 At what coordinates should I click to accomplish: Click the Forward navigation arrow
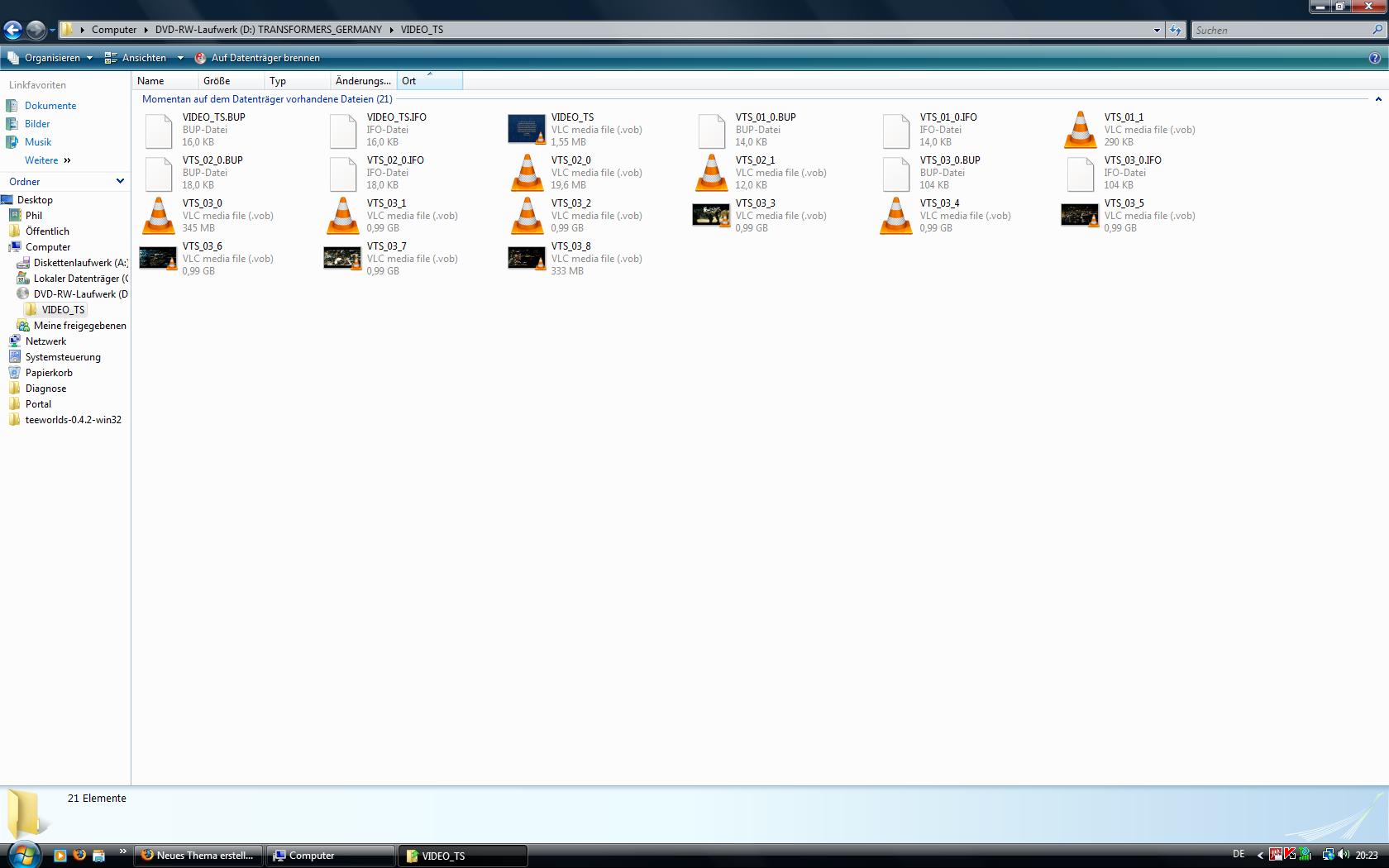[x=36, y=31]
